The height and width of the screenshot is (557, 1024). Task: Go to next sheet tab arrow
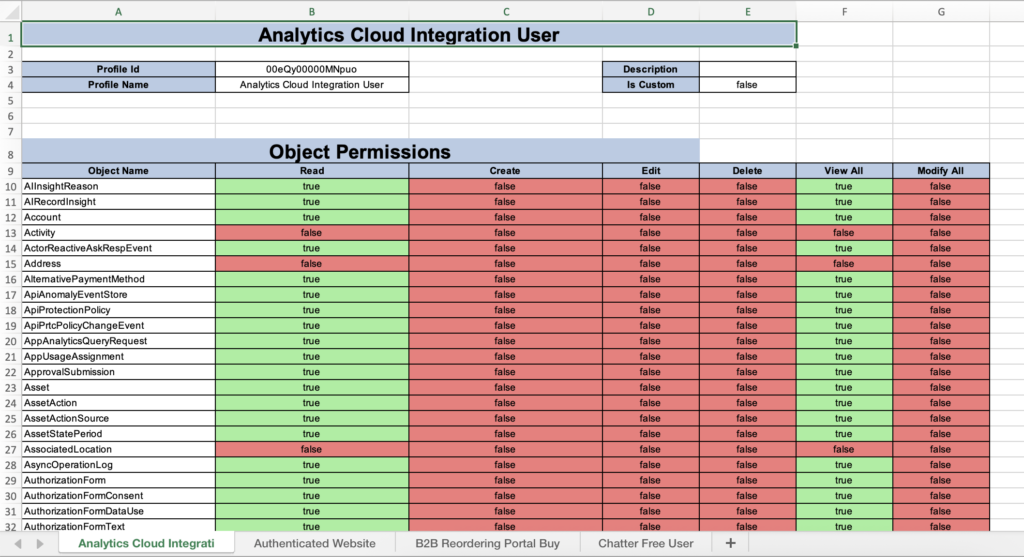pos(40,543)
